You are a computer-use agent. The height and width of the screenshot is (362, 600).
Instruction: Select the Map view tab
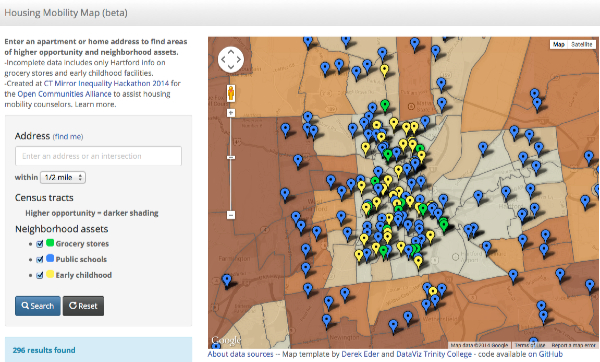[x=559, y=44]
